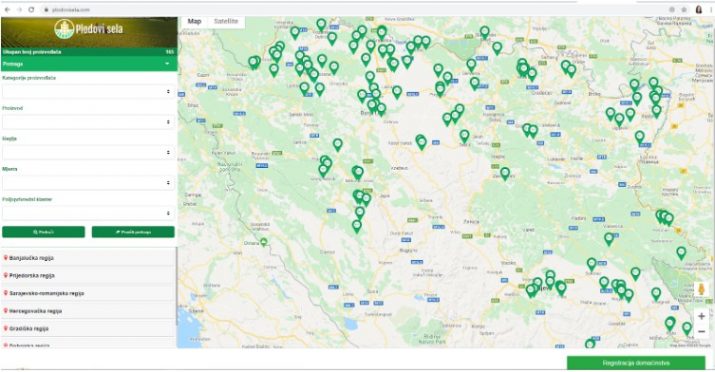Click the green map pin near Drvar
The width and height of the screenshot is (715, 372).
click(x=264, y=242)
